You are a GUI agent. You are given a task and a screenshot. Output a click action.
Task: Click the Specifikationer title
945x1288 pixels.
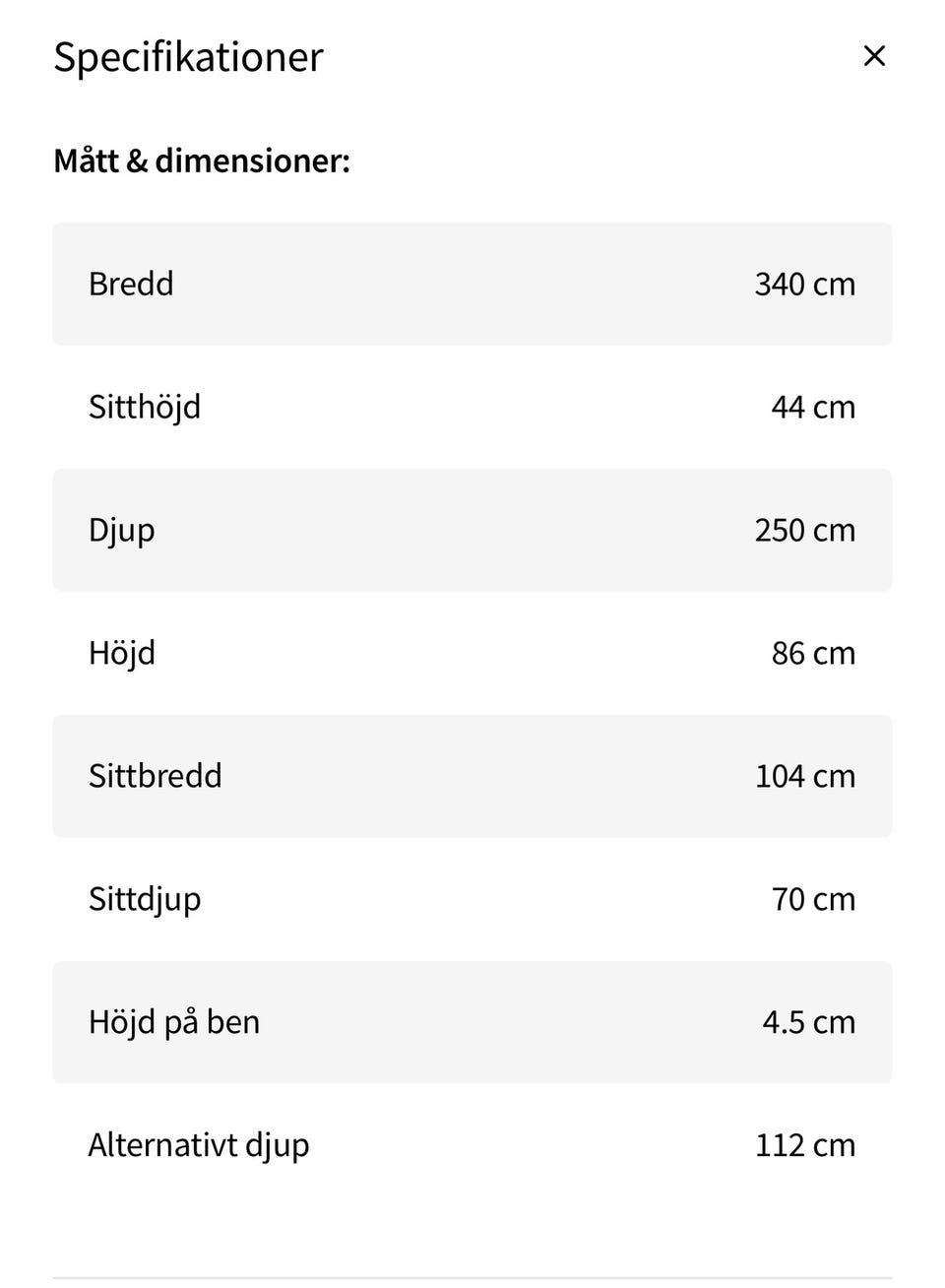click(x=188, y=57)
